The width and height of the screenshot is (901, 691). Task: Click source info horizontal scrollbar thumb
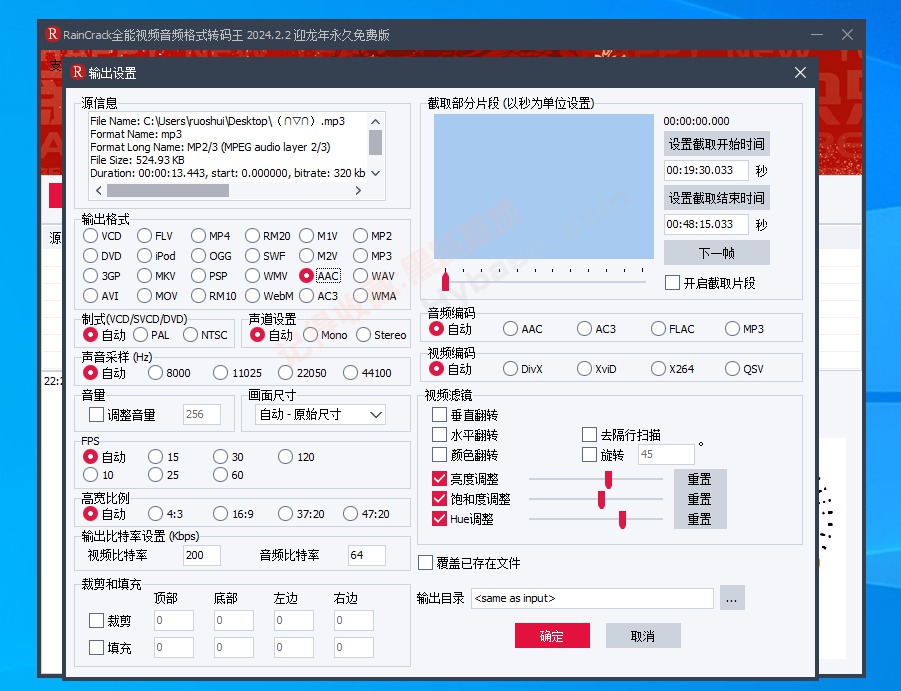[168, 190]
